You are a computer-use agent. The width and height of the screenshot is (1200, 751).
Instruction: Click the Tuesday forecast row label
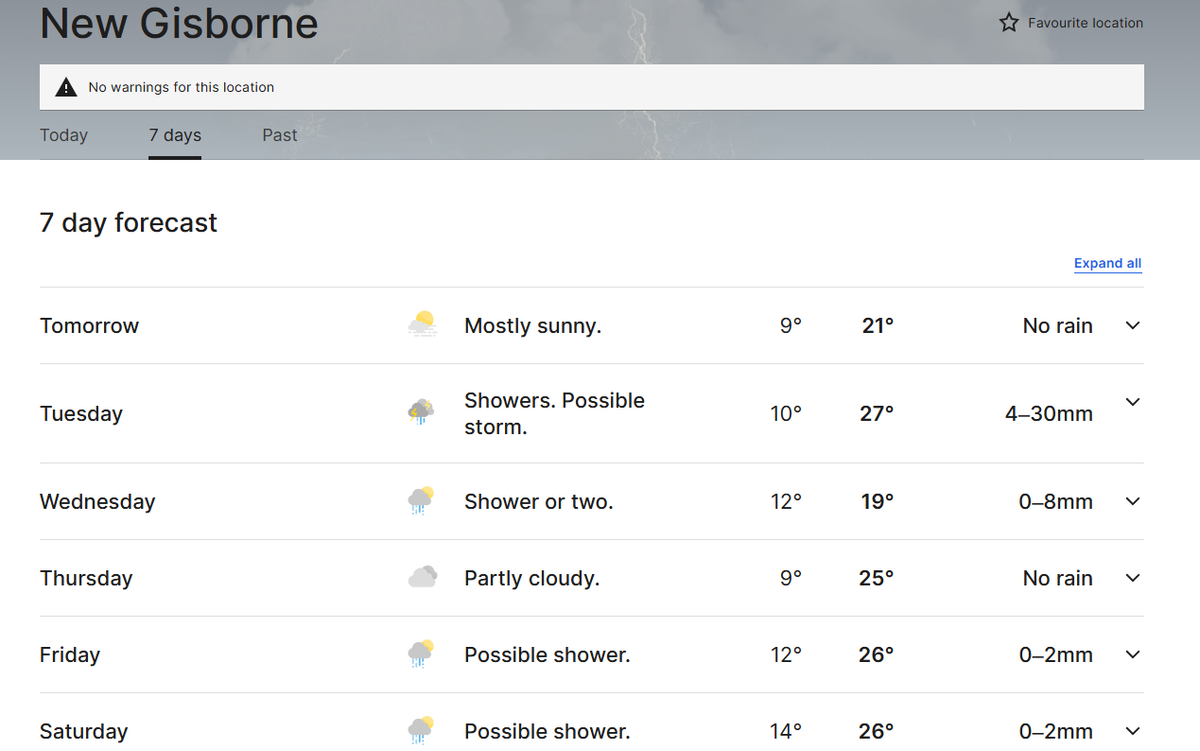[x=81, y=414]
